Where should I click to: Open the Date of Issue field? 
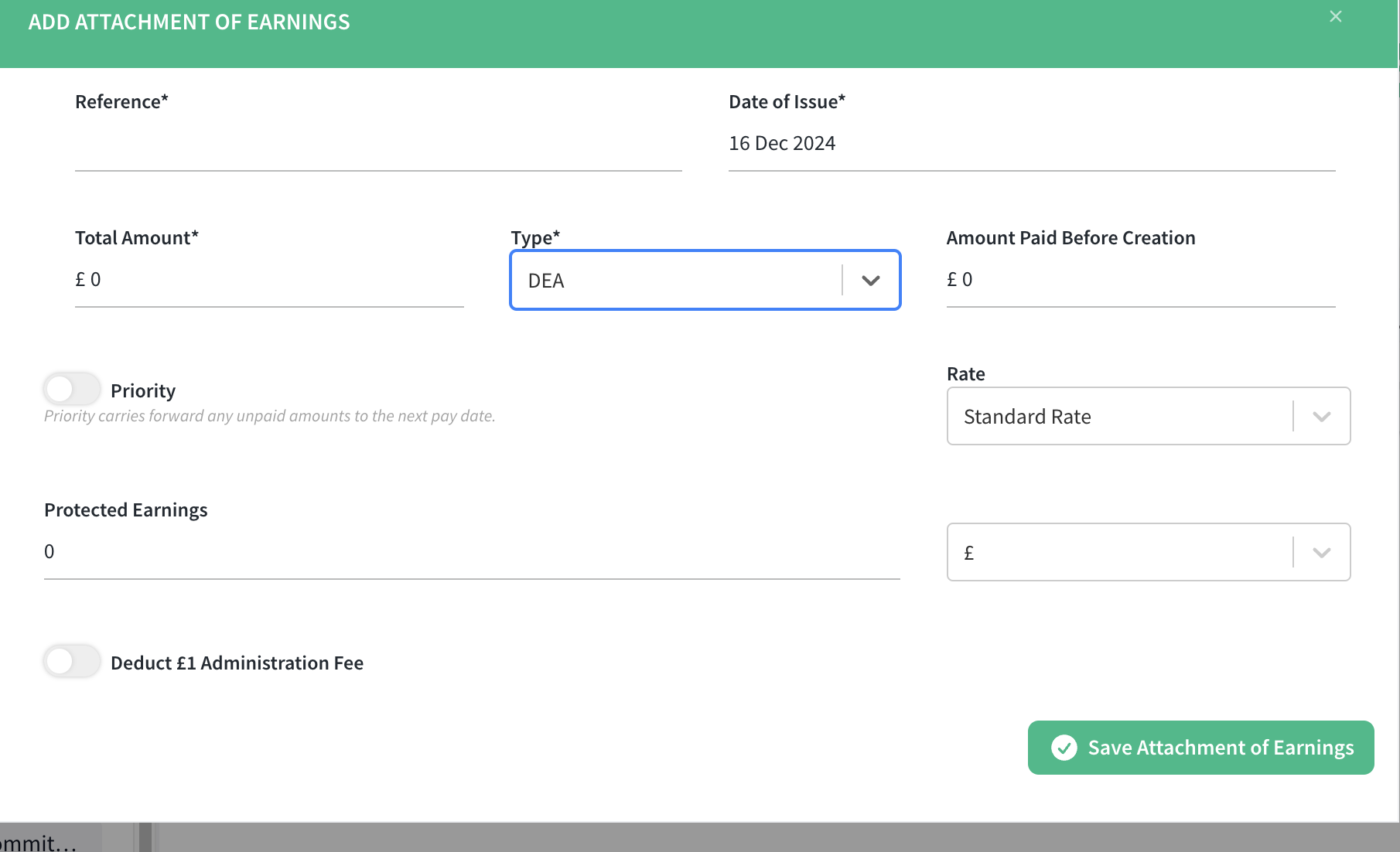coord(1031,144)
